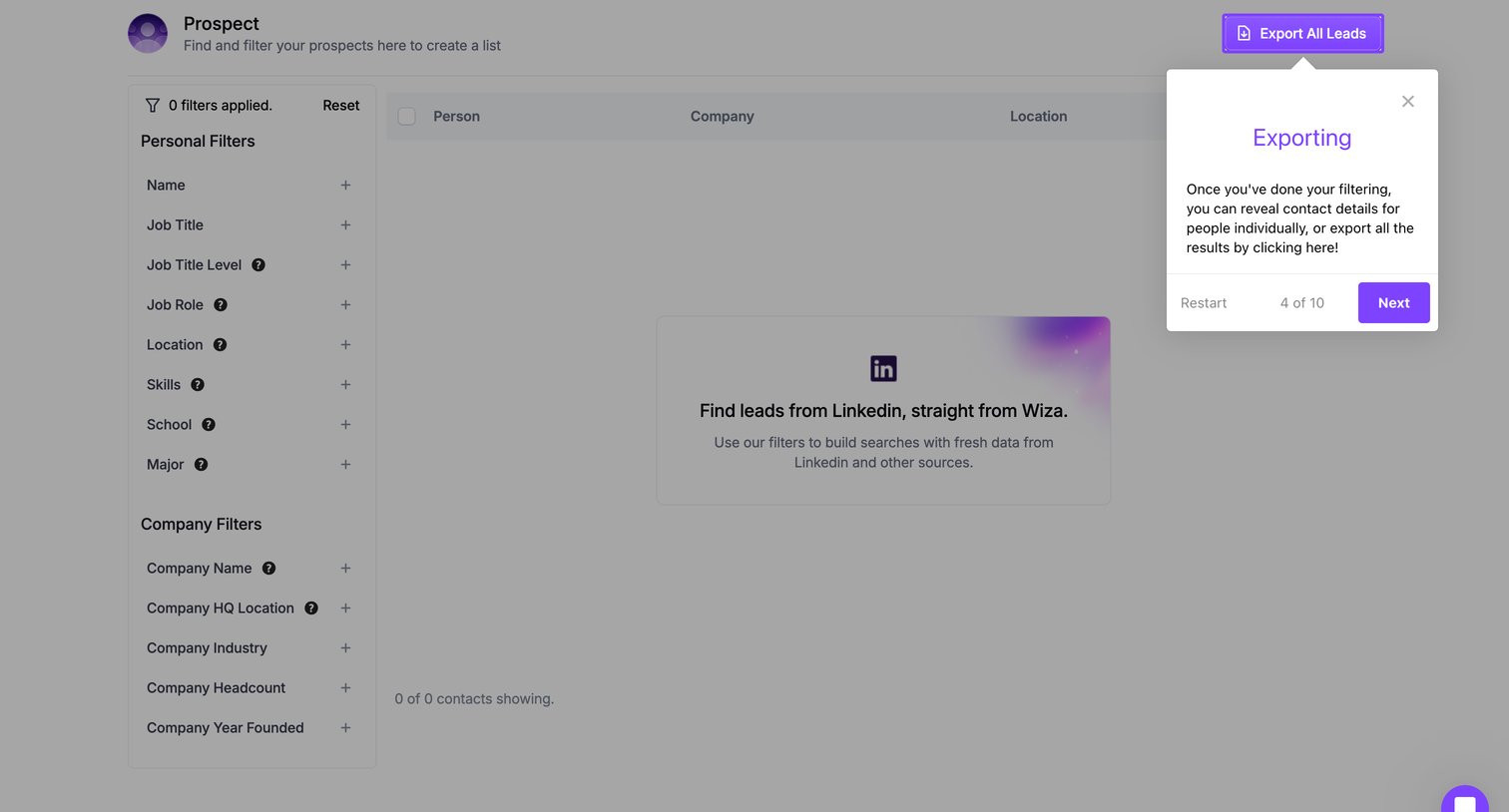Click the Export All Leads button
This screenshot has width=1509, height=812.
pos(1302,34)
